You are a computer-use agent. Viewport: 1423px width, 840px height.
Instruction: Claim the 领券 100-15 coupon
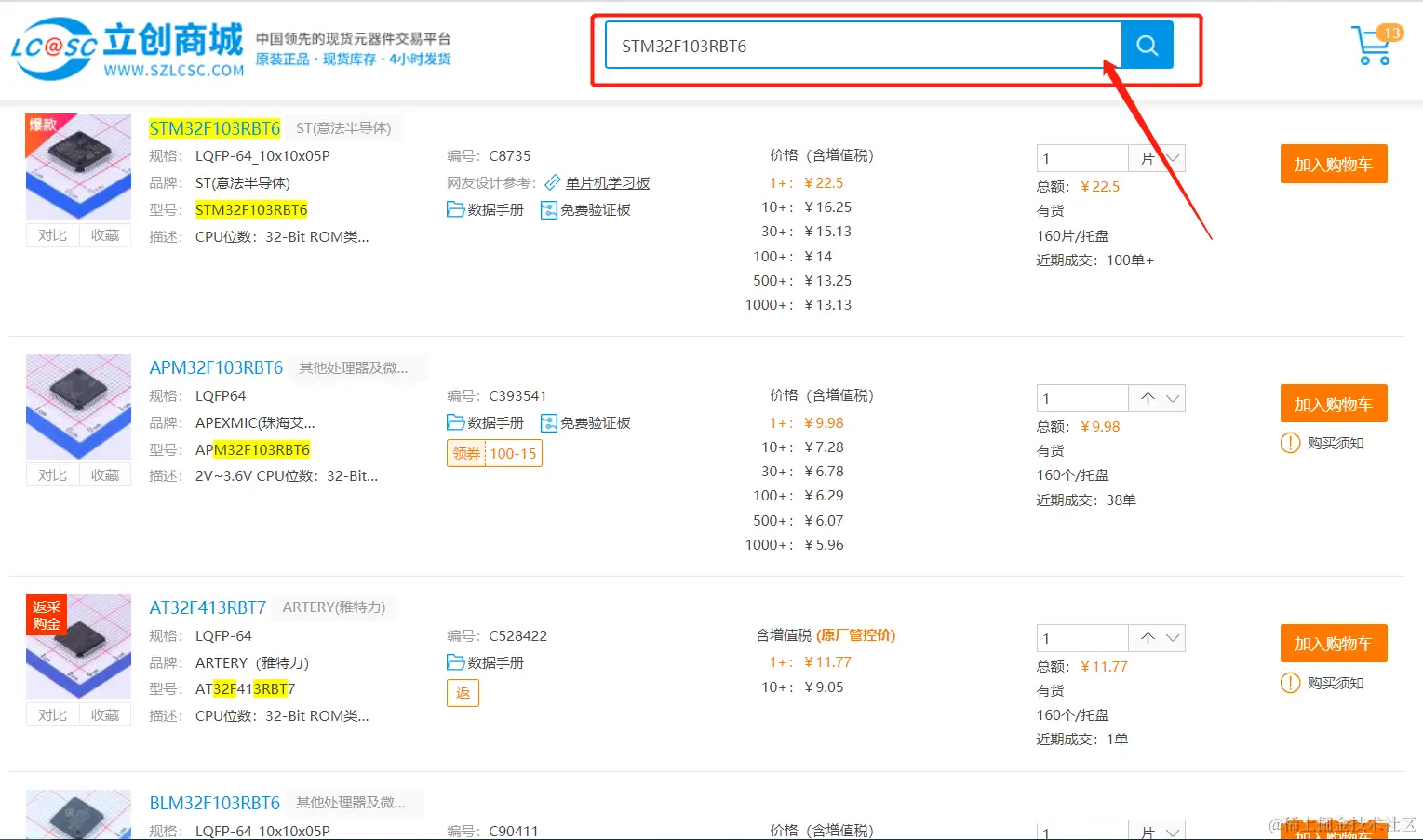tap(494, 454)
